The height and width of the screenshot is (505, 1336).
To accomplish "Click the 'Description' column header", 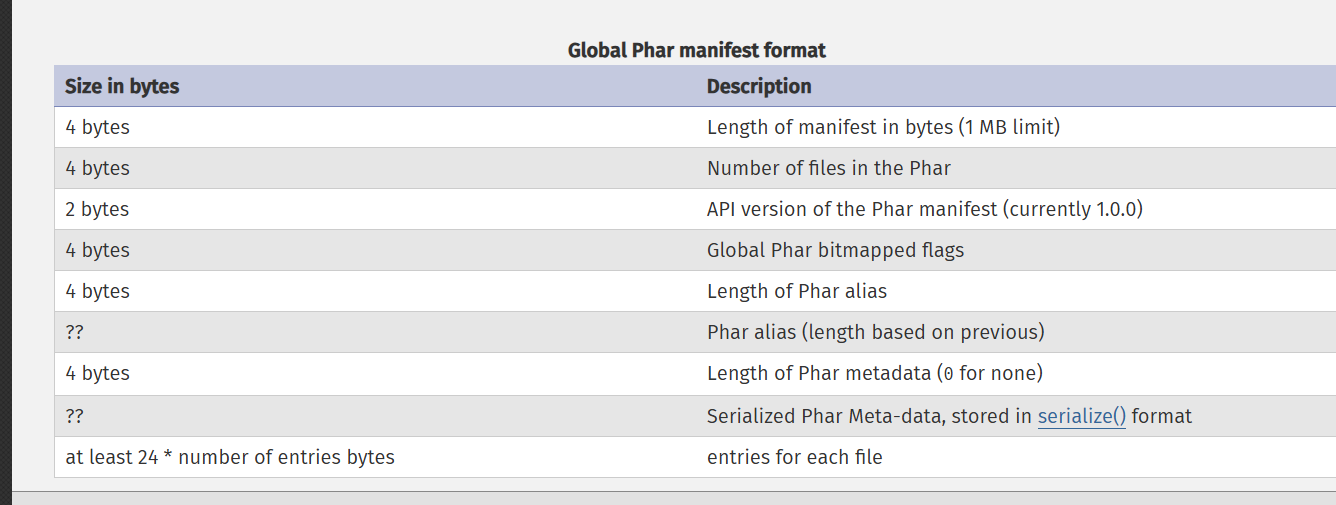I will tap(759, 86).
